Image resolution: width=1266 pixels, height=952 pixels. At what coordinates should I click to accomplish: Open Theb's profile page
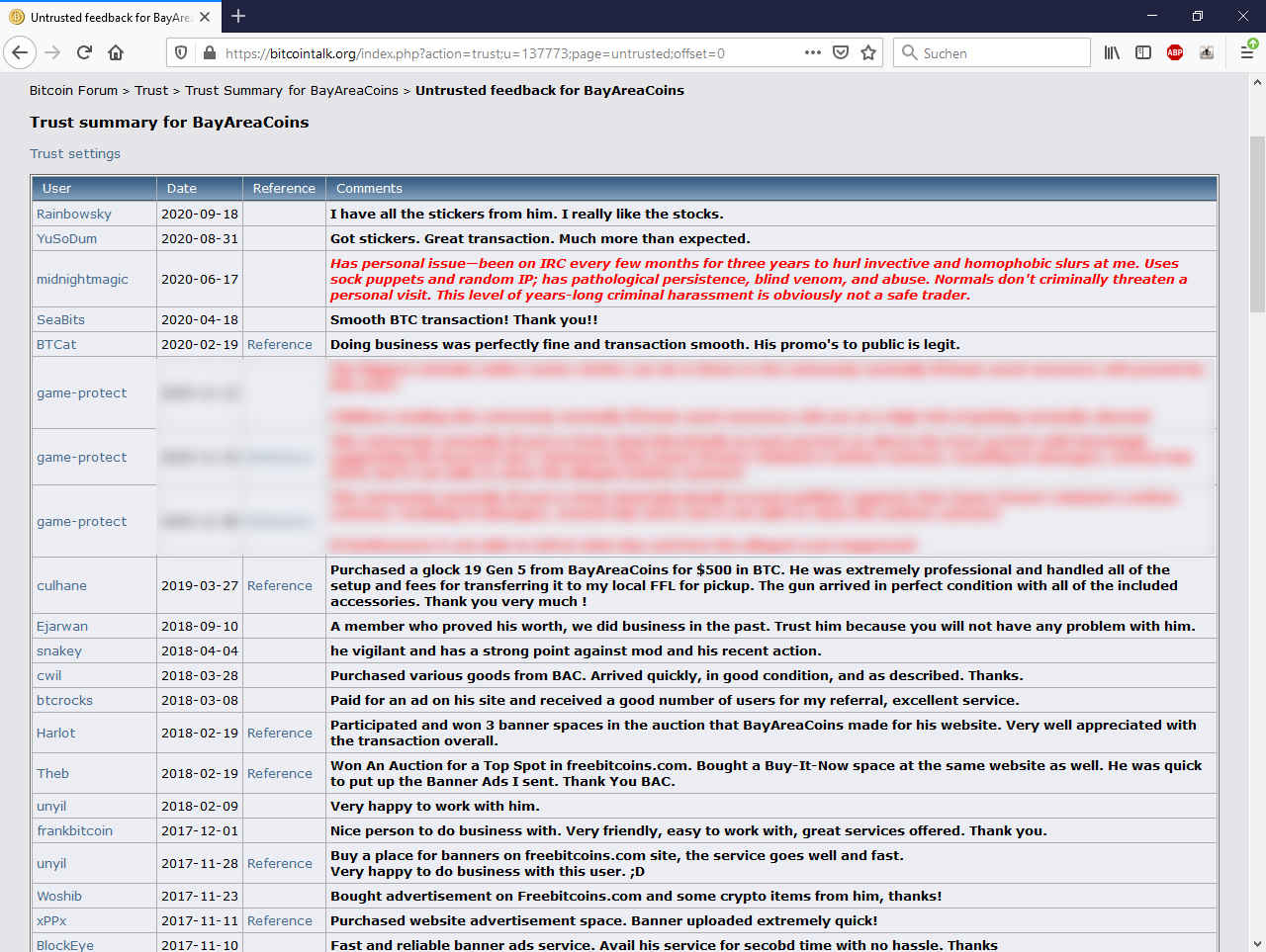tap(52, 773)
